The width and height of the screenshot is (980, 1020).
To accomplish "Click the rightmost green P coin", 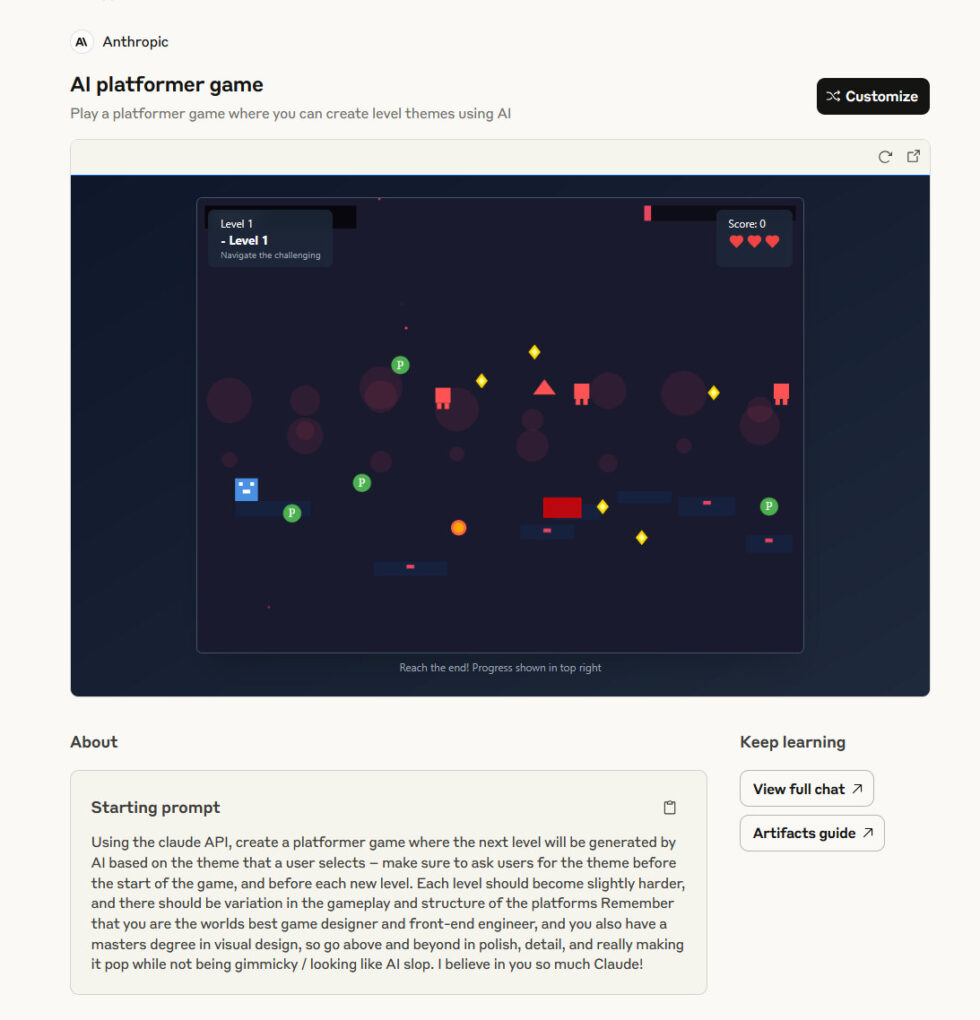I will [769, 506].
